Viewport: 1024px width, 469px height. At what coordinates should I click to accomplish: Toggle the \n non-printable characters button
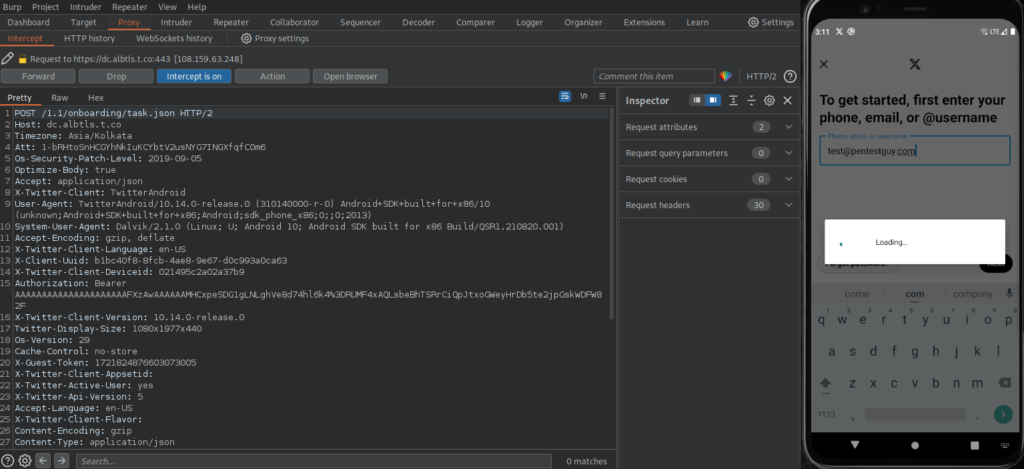pos(584,97)
